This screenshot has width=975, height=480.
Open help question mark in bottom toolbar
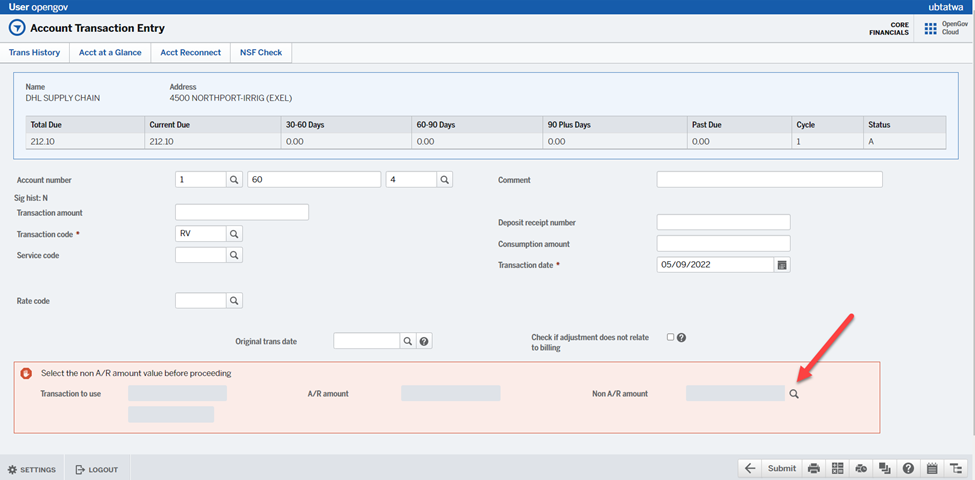point(908,469)
